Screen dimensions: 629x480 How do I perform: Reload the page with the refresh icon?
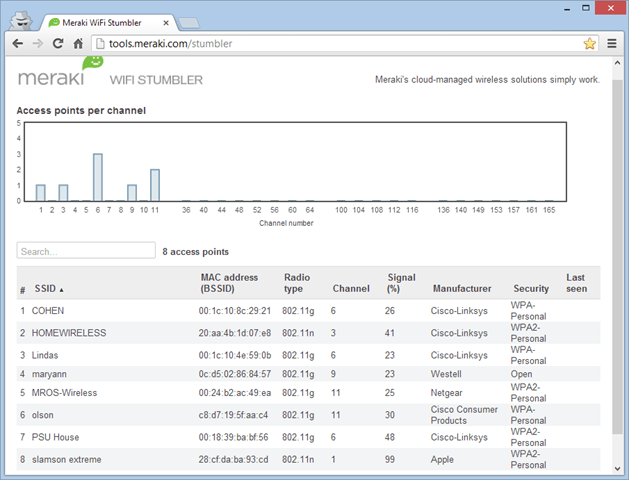pos(58,43)
